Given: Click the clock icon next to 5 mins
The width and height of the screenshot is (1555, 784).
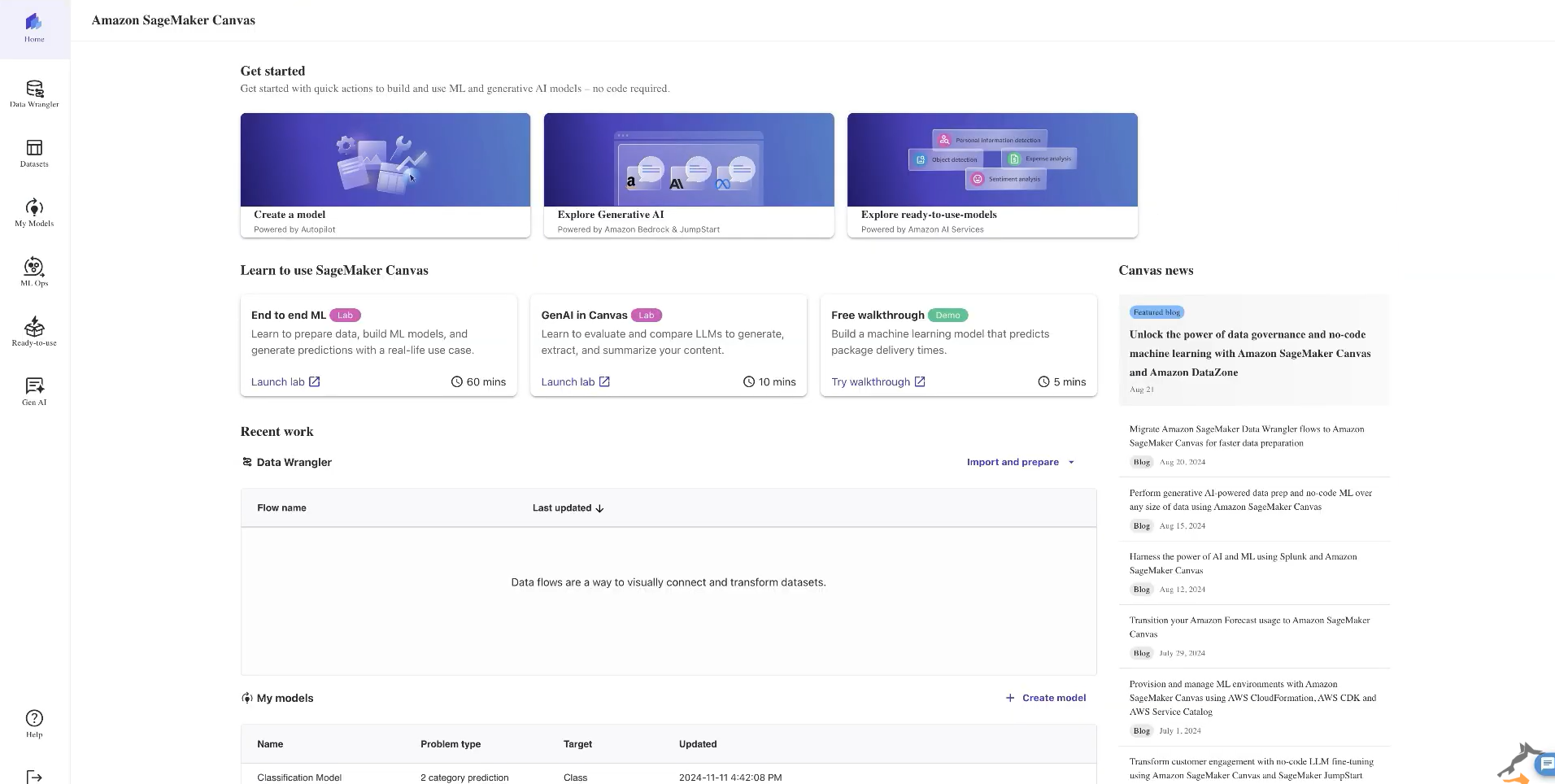Looking at the screenshot, I should pyautogui.click(x=1043, y=381).
